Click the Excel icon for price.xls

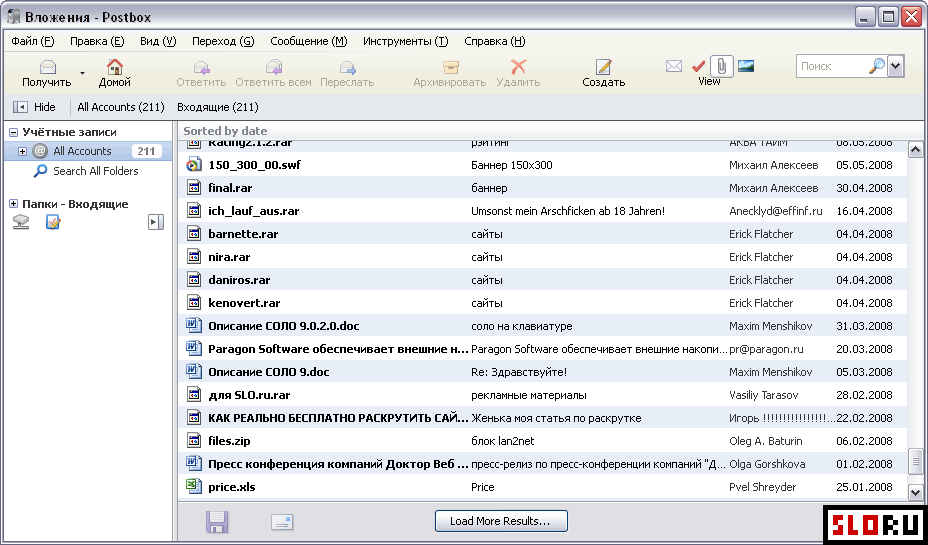click(x=194, y=486)
